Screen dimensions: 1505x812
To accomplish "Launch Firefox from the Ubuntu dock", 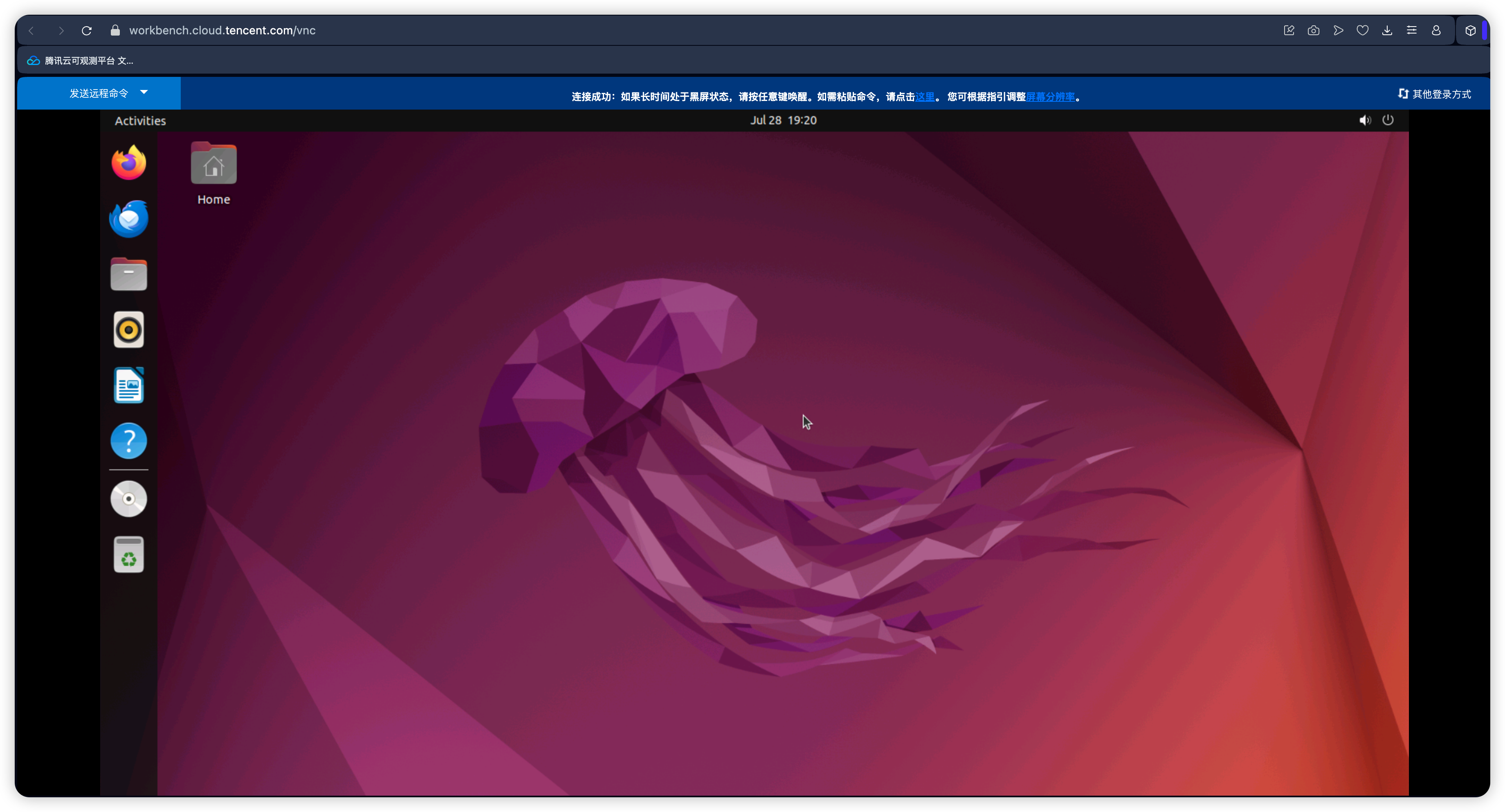I will [128, 162].
